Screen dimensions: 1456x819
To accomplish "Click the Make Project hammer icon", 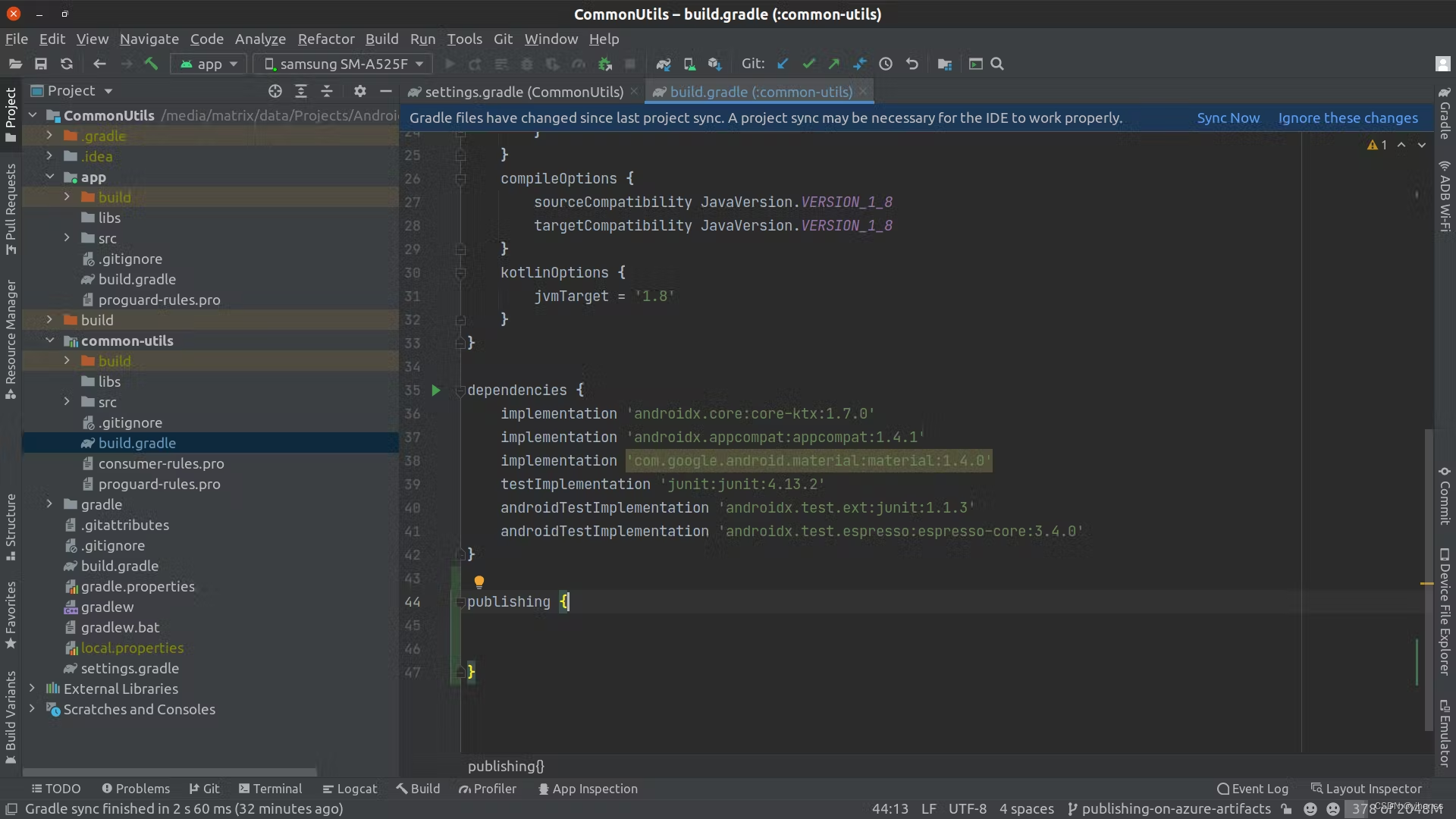I will [x=151, y=64].
